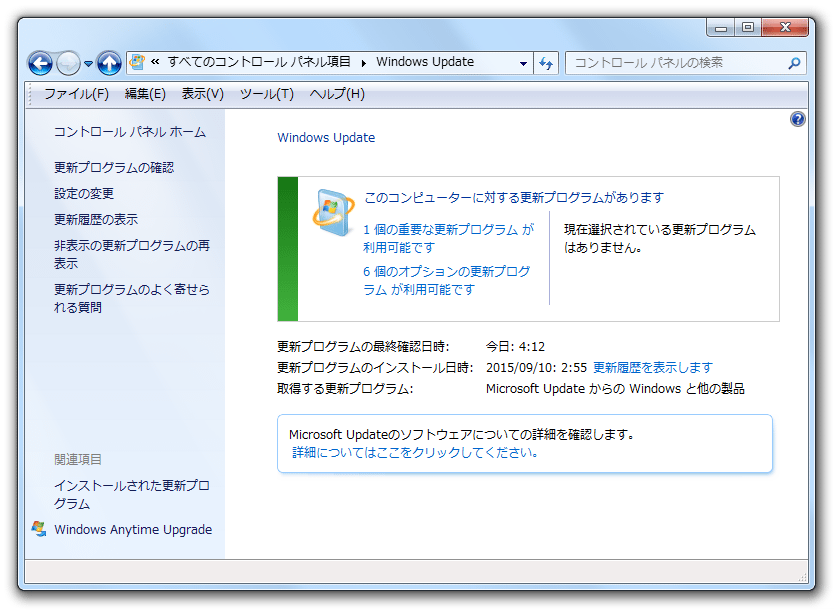Open the 6 個のオプションの更新プログラム link

(446, 280)
